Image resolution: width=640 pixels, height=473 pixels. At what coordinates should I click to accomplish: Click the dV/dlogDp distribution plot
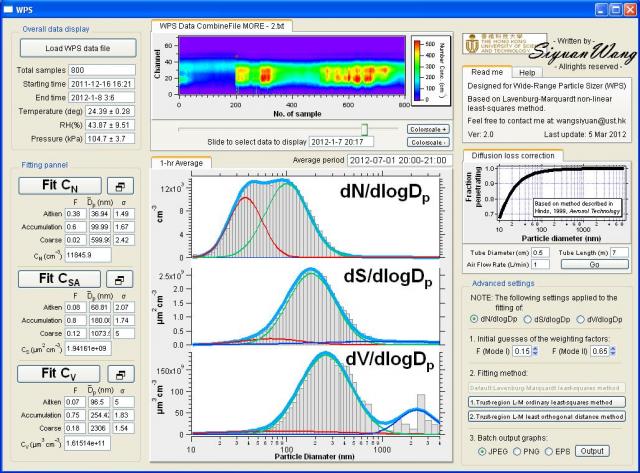pos(316,393)
